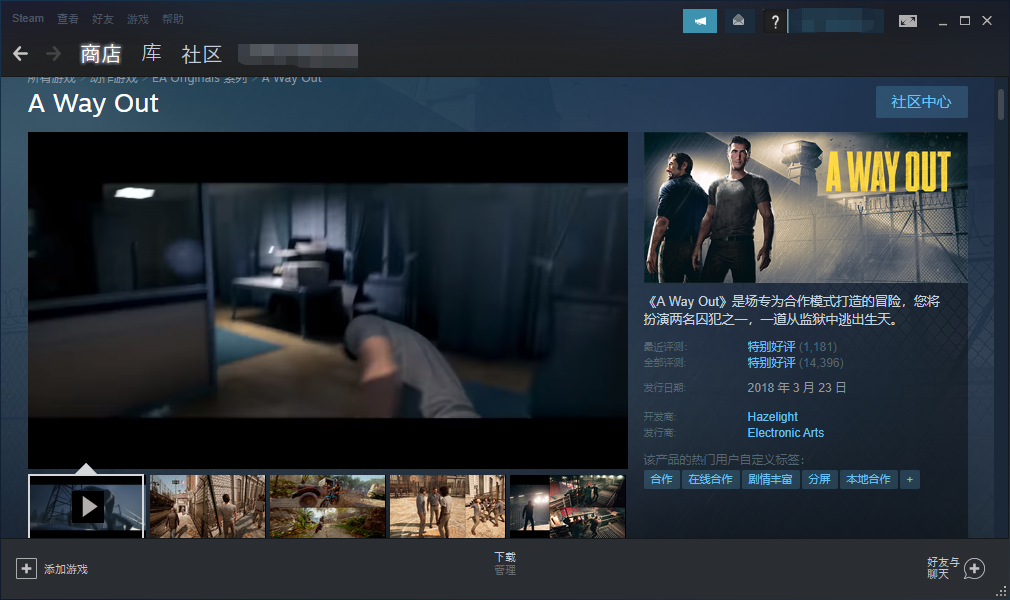
Task: Play the trailer video thumbnail
Action: tap(86, 507)
